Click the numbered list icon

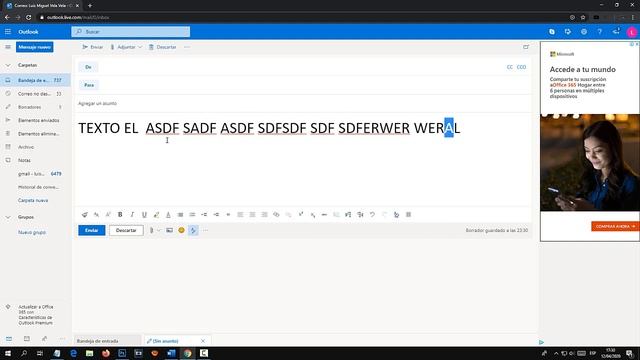point(192,215)
